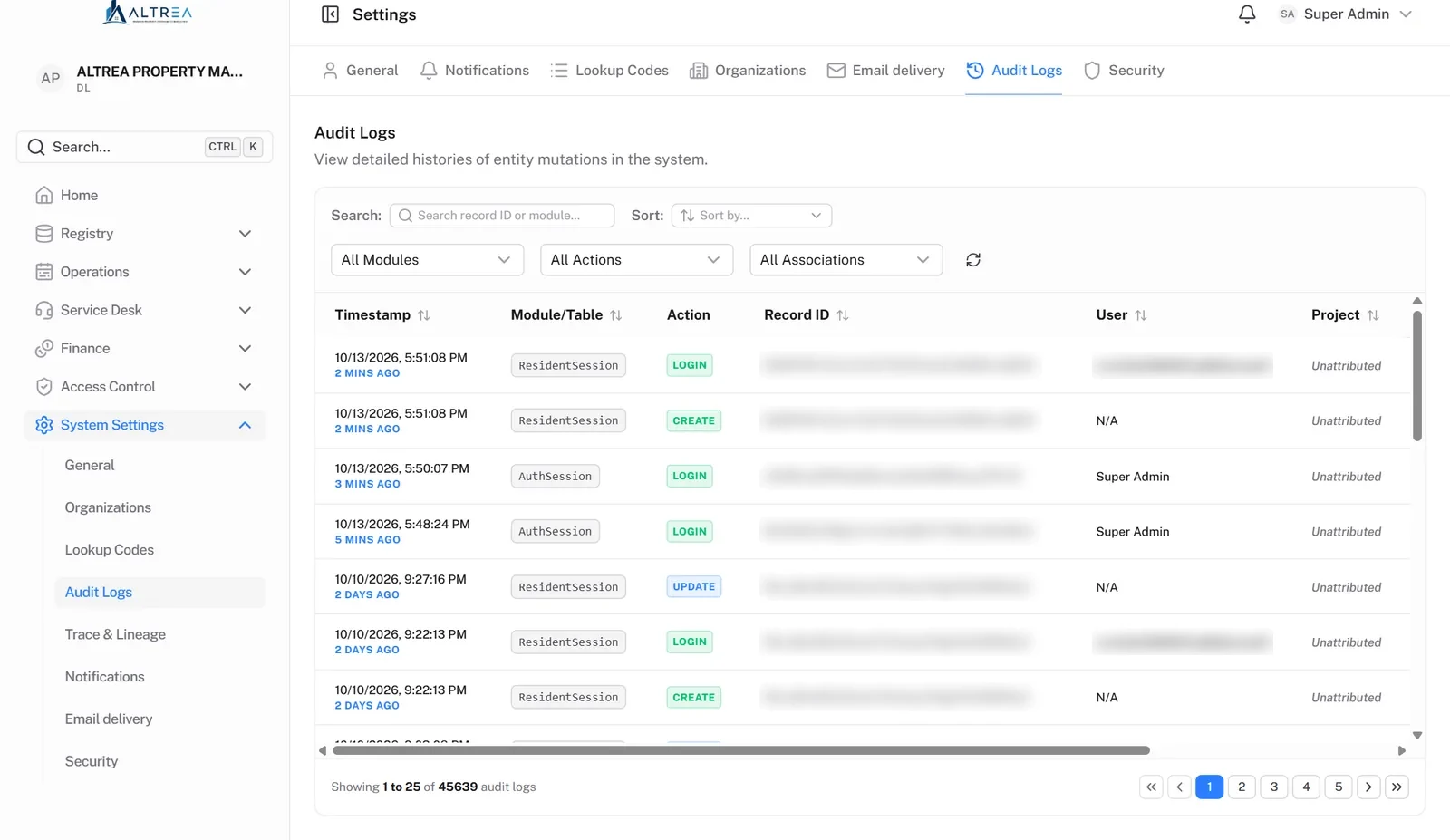The image size is (1450, 840).
Task: Go to Home in sidebar
Action: tap(145, 196)
